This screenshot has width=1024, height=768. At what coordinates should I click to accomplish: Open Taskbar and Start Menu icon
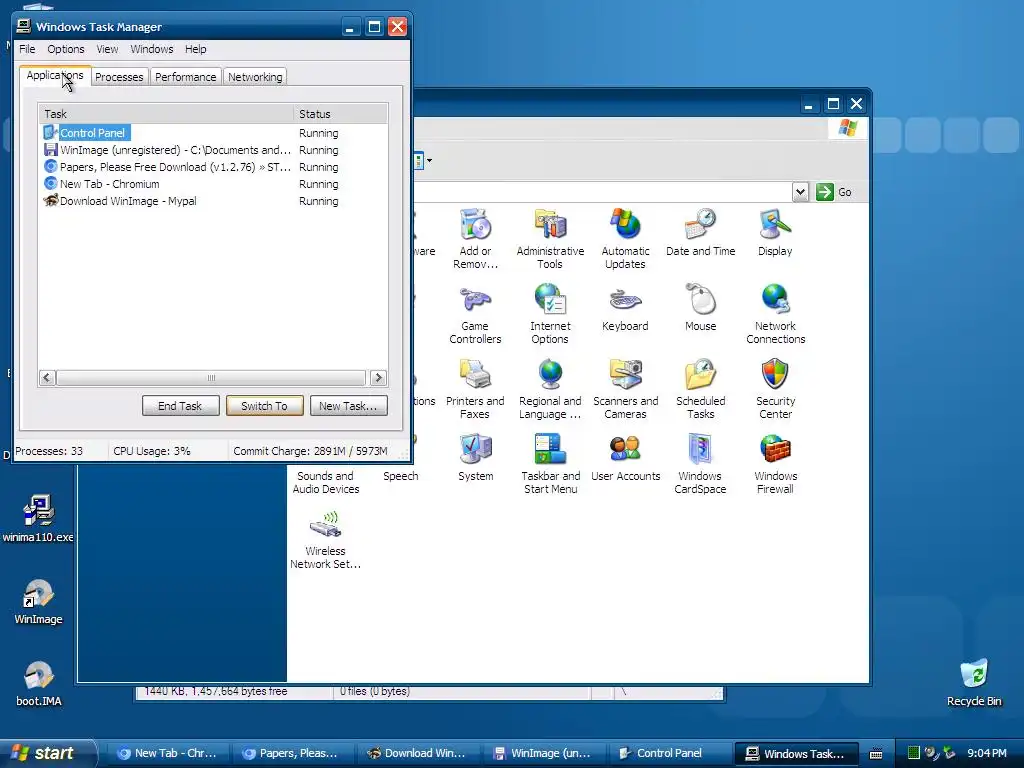pos(550,464)
